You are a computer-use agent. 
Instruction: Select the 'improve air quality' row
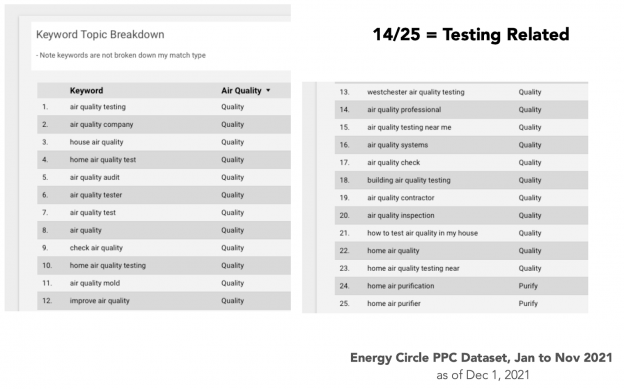pyautogui.click(x=164, y=301)
